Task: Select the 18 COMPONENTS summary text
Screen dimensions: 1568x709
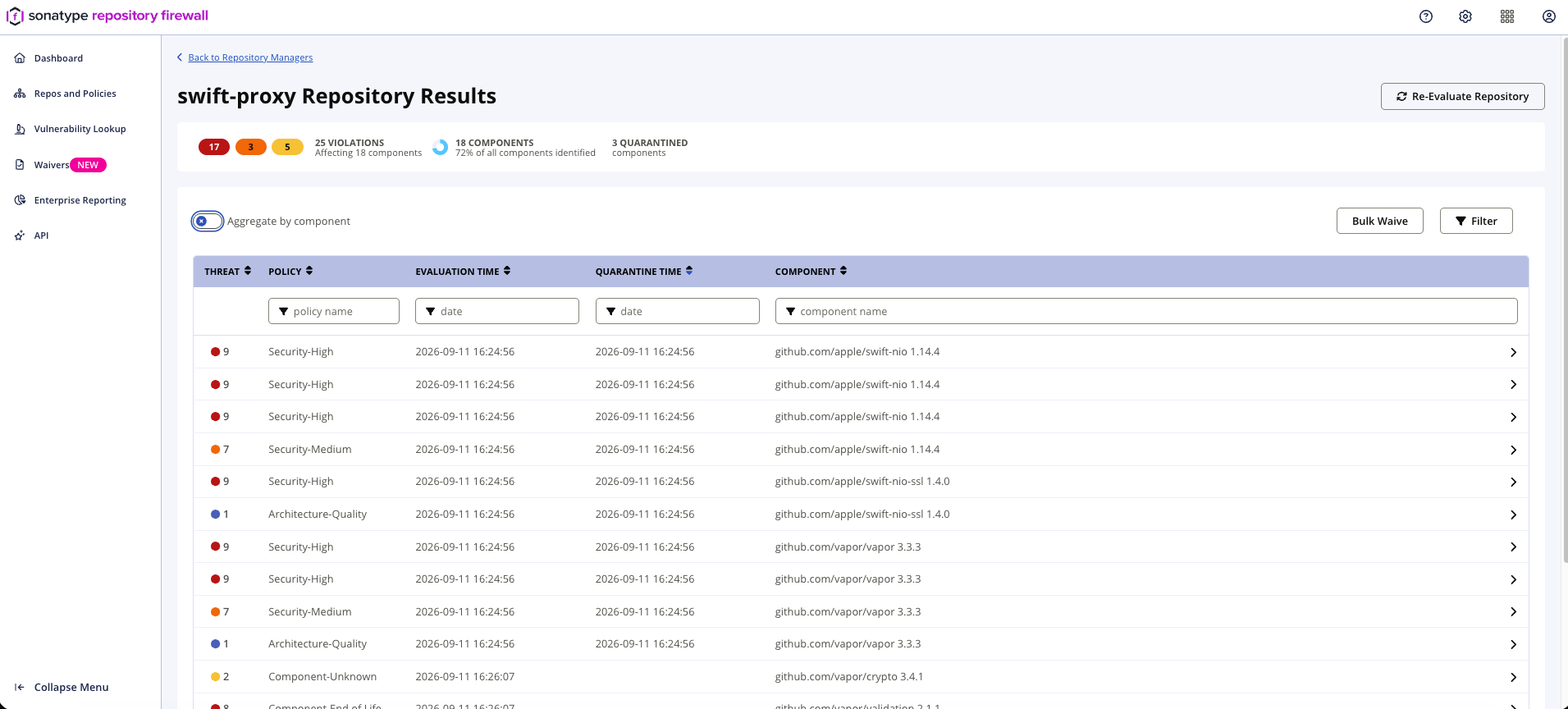Action: [495, 143]
